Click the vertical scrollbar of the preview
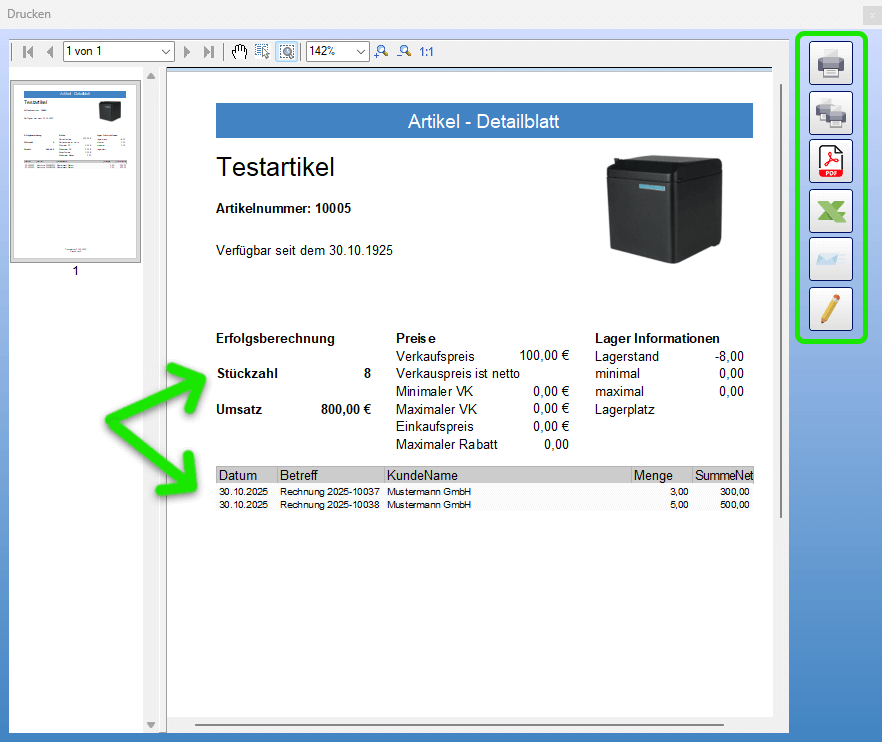 point(780,300)
